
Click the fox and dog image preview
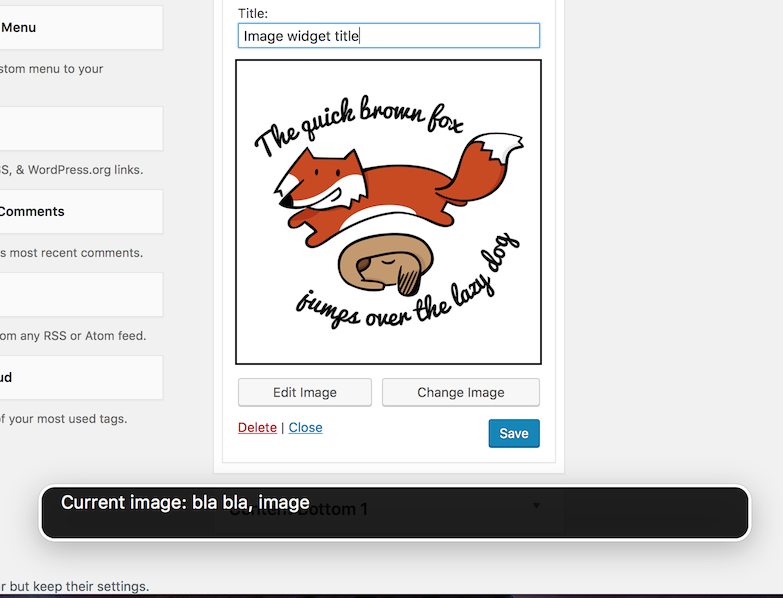click(389, 212)
